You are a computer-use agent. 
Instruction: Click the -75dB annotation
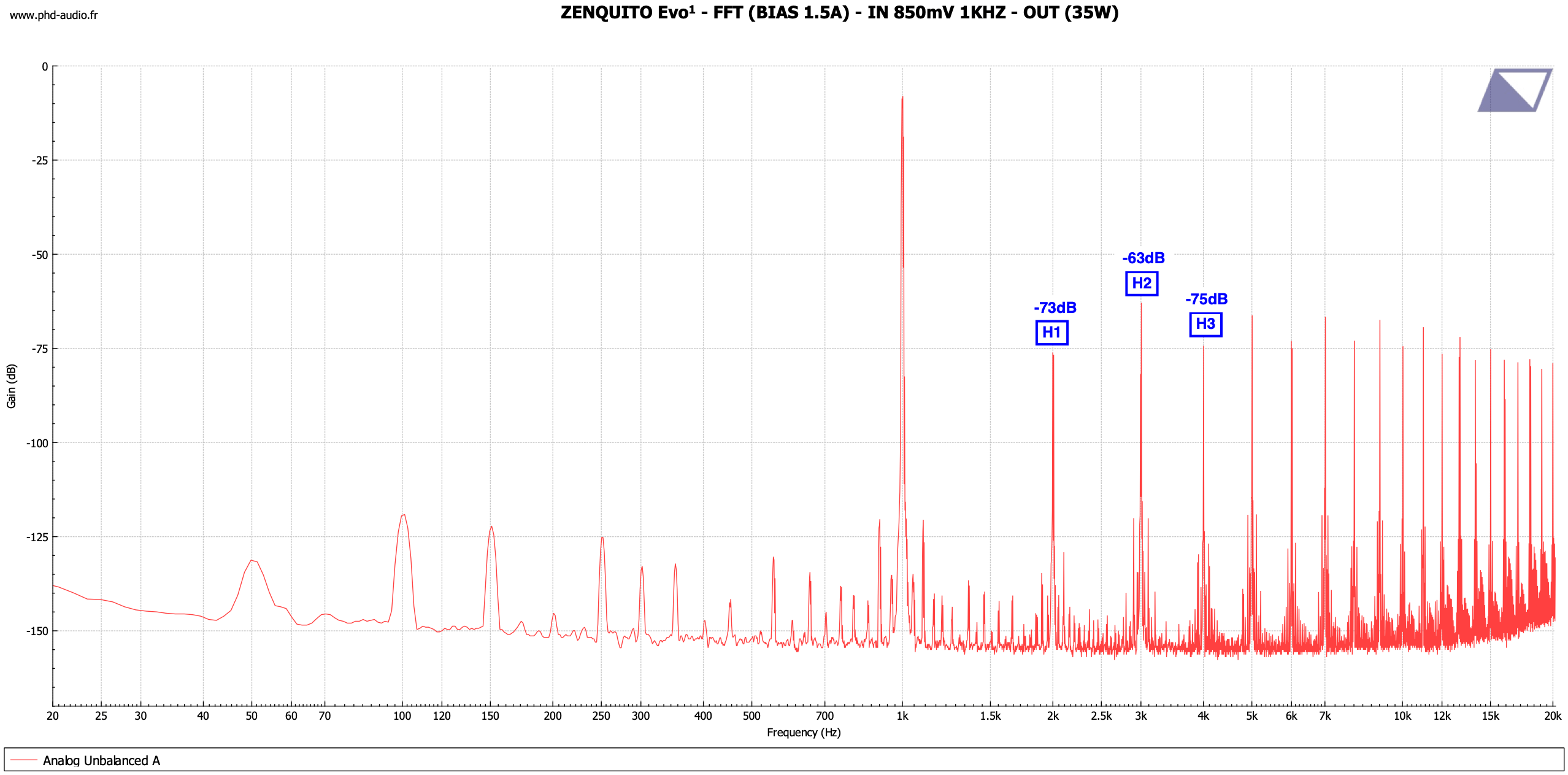(1207, 299)
